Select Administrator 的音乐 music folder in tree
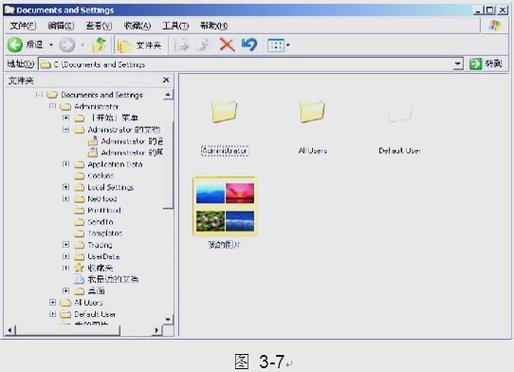 [132, 141]
